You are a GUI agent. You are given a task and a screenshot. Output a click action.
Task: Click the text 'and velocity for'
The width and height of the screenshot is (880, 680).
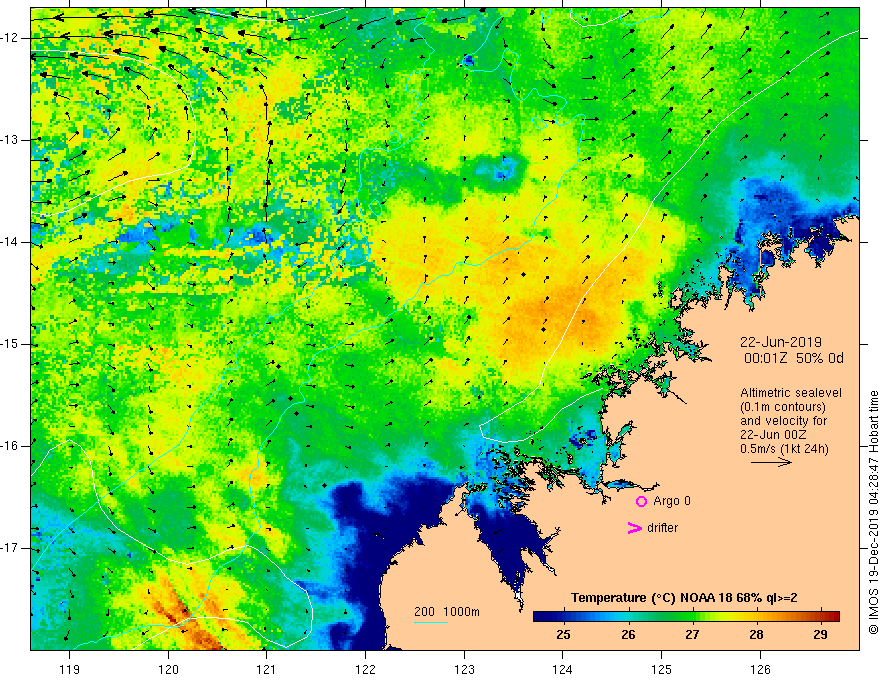coord(783,421)
